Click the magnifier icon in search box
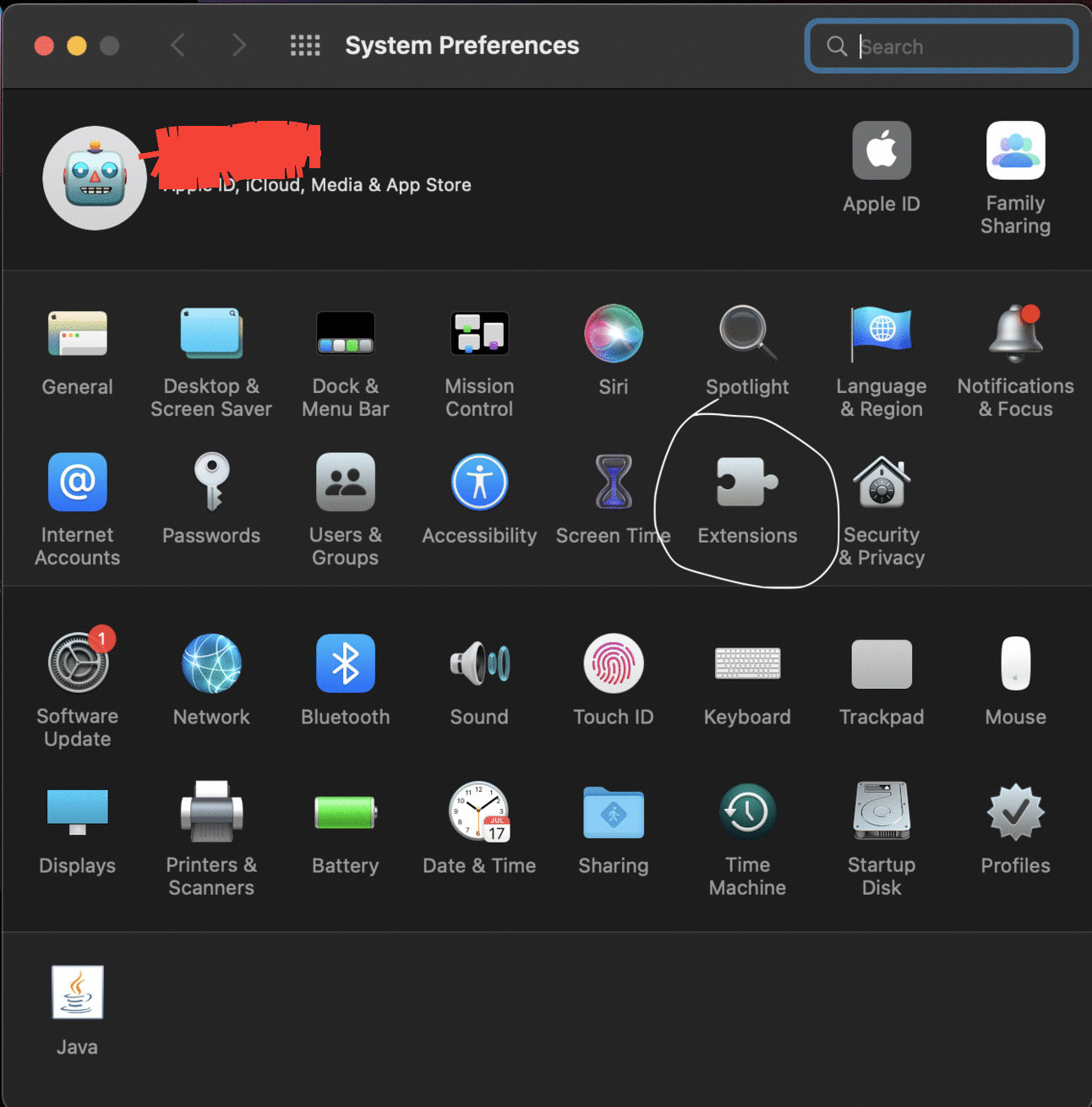Screen dimensions: 1092x1107 [x=837, y=46]
